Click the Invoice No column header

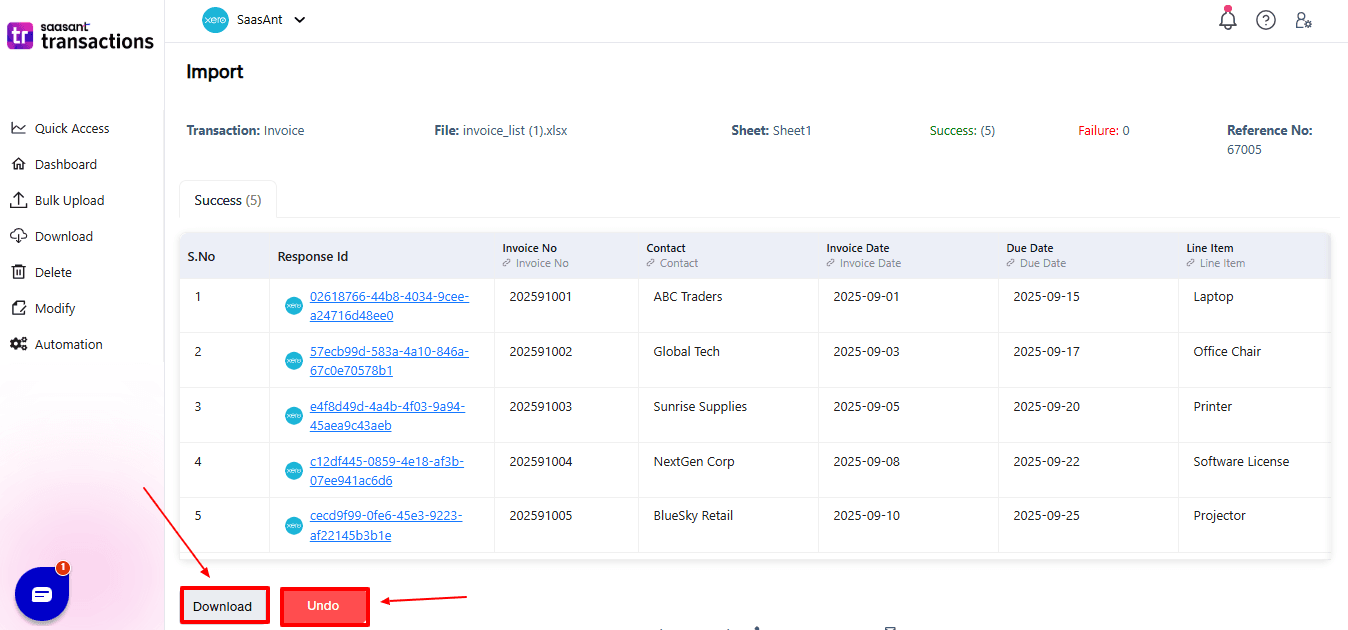coord(530,248)
